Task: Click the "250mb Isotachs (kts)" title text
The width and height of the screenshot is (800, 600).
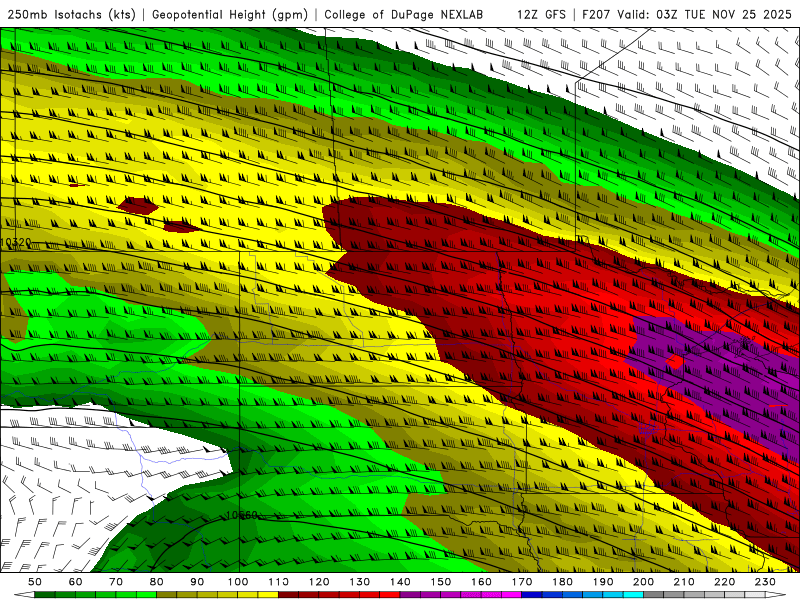Action: click(72, 14)
